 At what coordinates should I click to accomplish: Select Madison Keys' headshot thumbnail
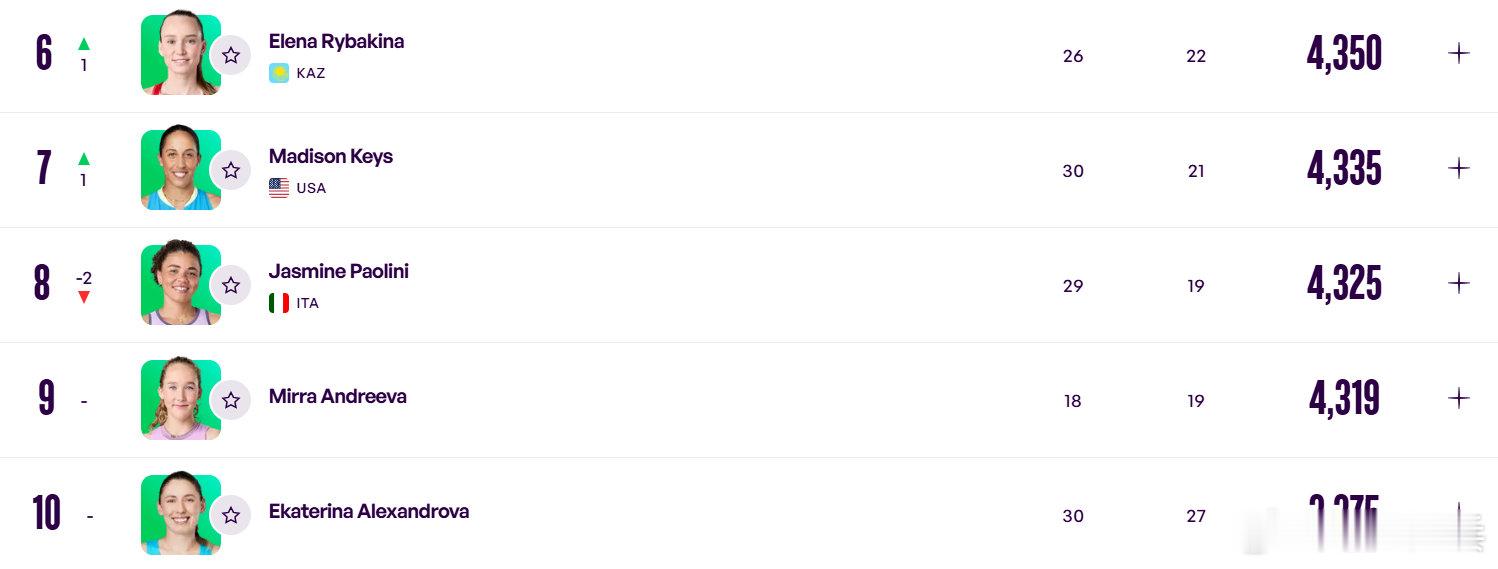pyautogui.click(x=180, y=170)
